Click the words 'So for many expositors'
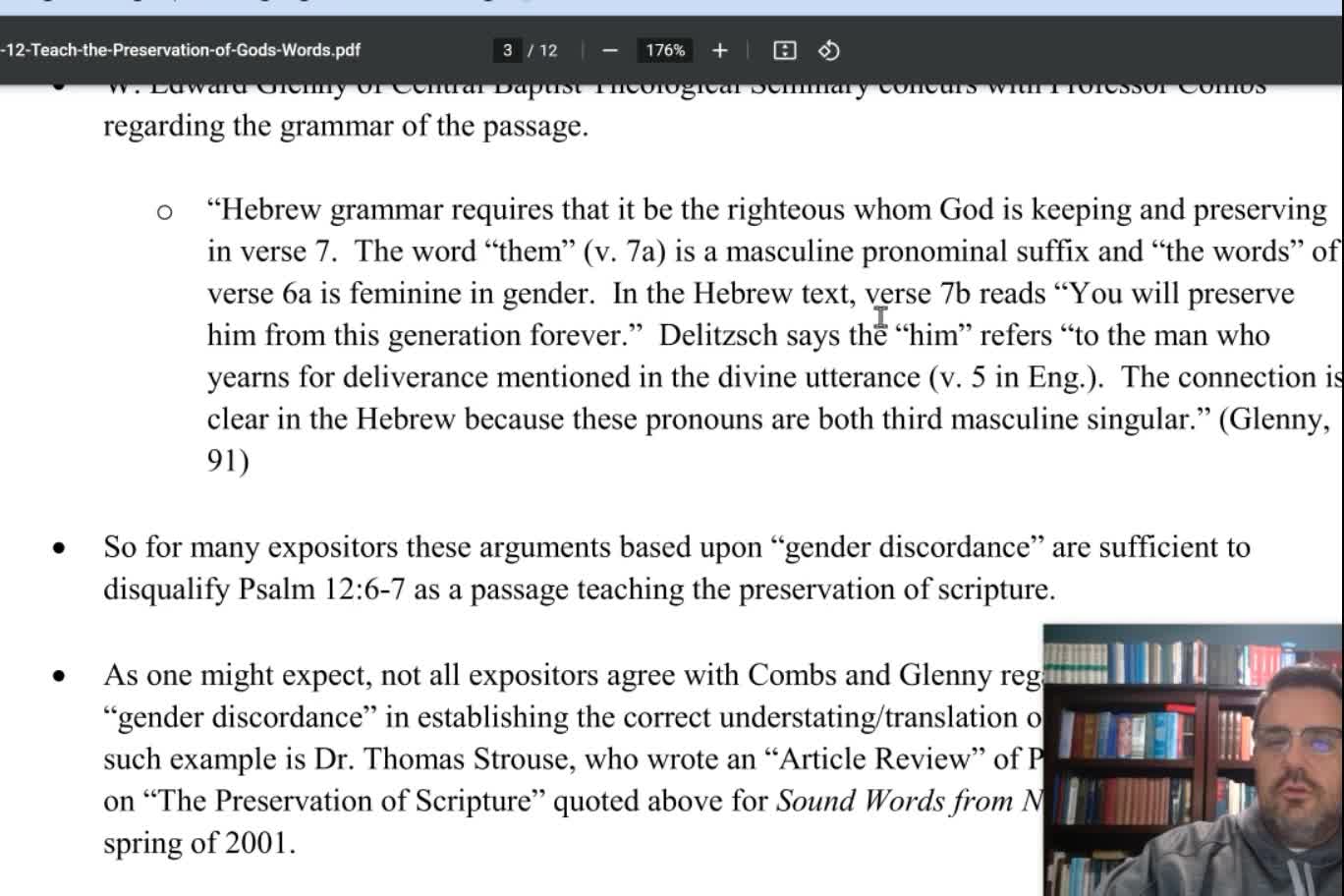The height and width of the screenshot is (896, 1344). pos(251,547)
